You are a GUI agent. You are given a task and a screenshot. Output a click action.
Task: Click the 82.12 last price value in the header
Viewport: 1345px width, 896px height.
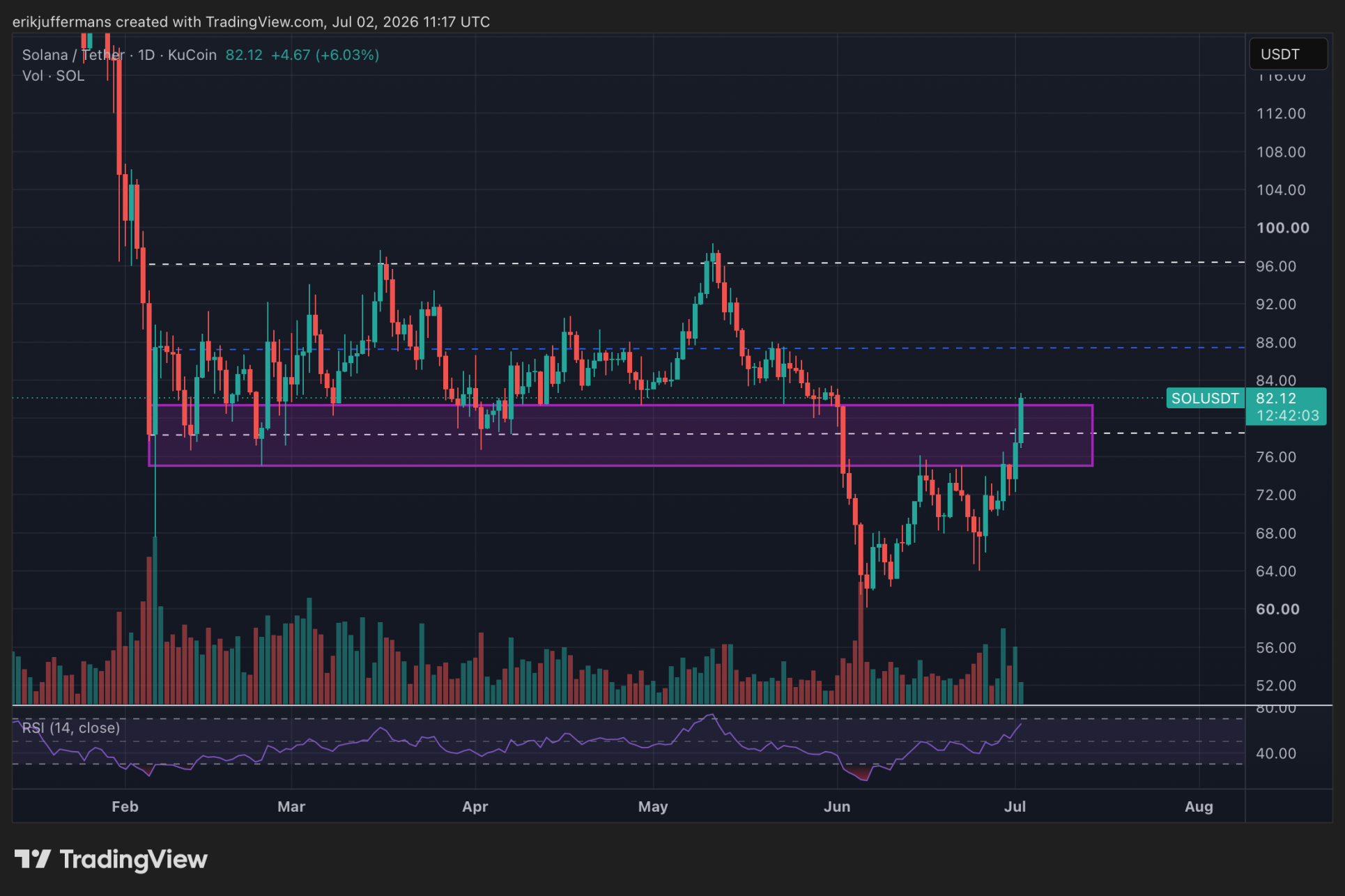pyautogui.click(x=244, y=55)
